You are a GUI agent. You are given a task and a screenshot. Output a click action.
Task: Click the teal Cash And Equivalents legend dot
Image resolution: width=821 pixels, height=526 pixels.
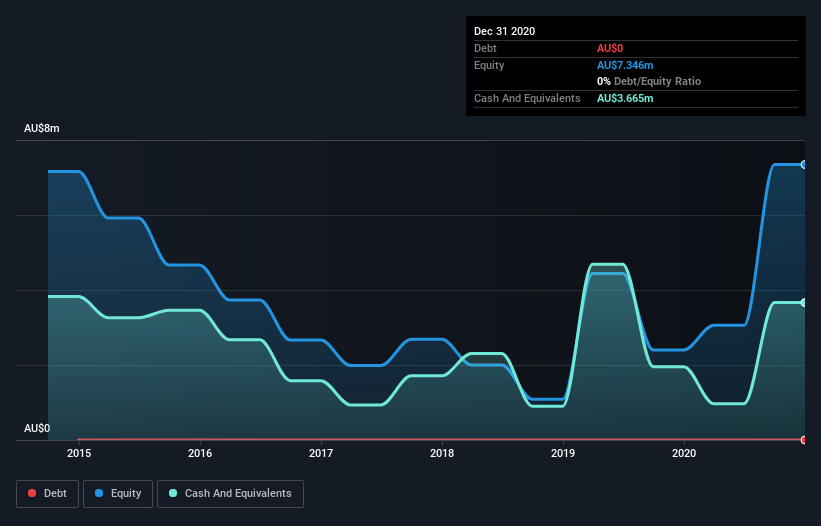tap(173, 493)
